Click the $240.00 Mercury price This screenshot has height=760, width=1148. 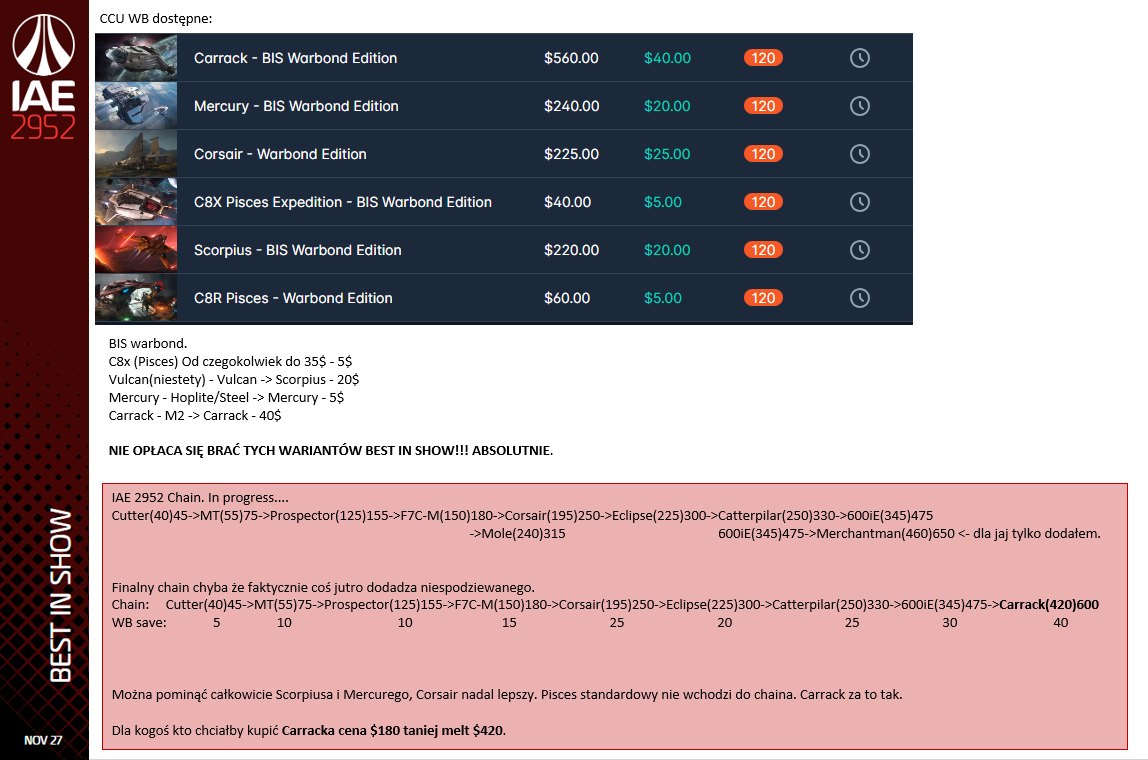point(571,106)
